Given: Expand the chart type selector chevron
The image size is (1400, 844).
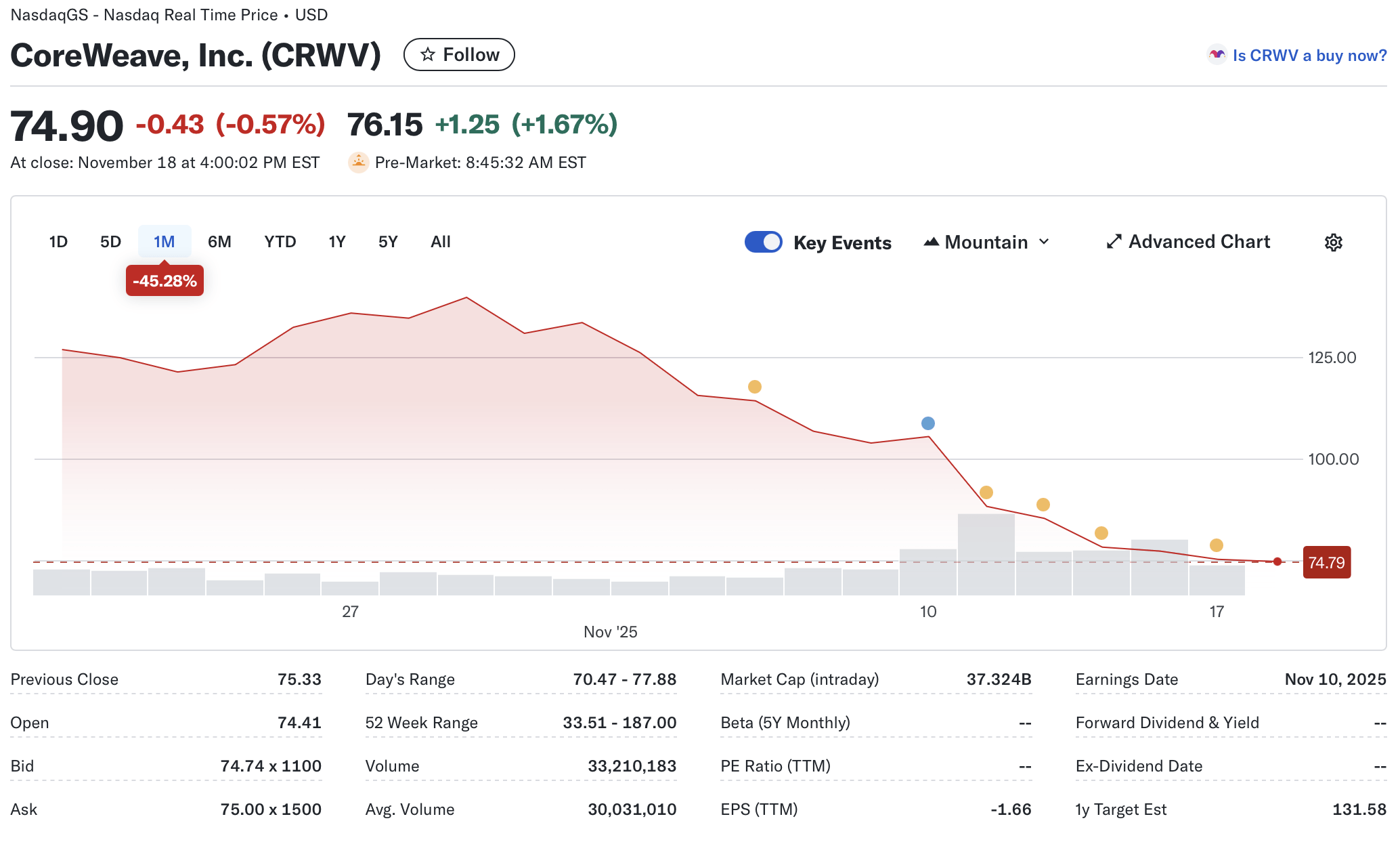Looking at the screenshot, I should tap(1045, 242).
